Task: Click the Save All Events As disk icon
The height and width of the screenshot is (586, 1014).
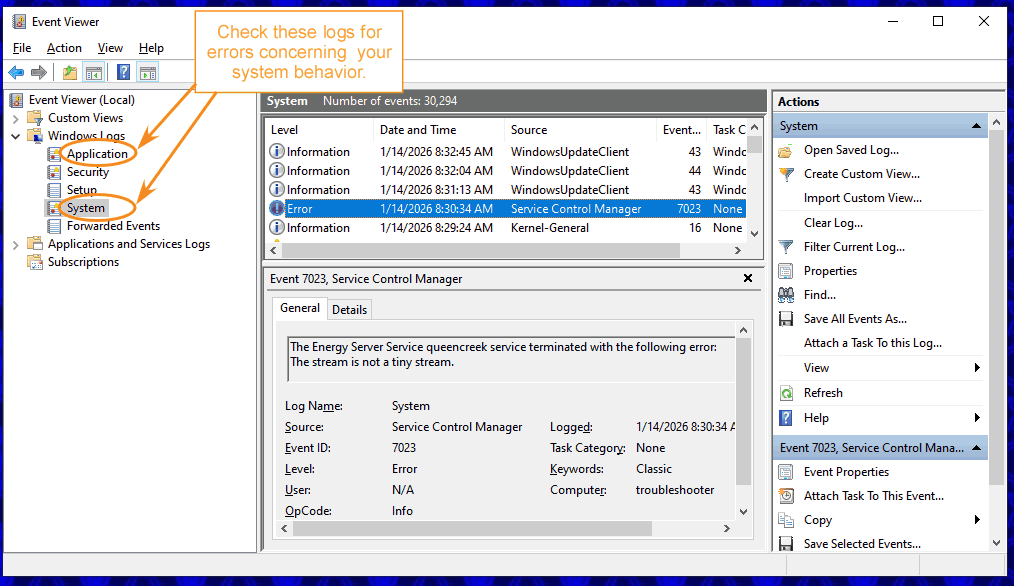Action: pos(787,319)
